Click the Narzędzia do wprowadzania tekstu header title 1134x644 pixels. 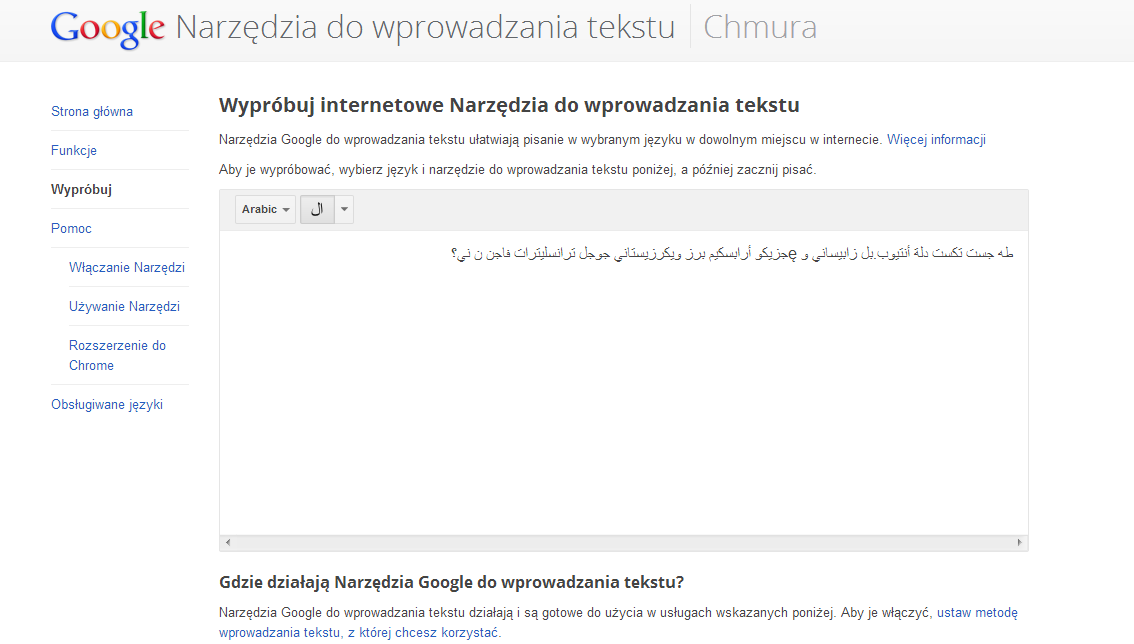425,27
